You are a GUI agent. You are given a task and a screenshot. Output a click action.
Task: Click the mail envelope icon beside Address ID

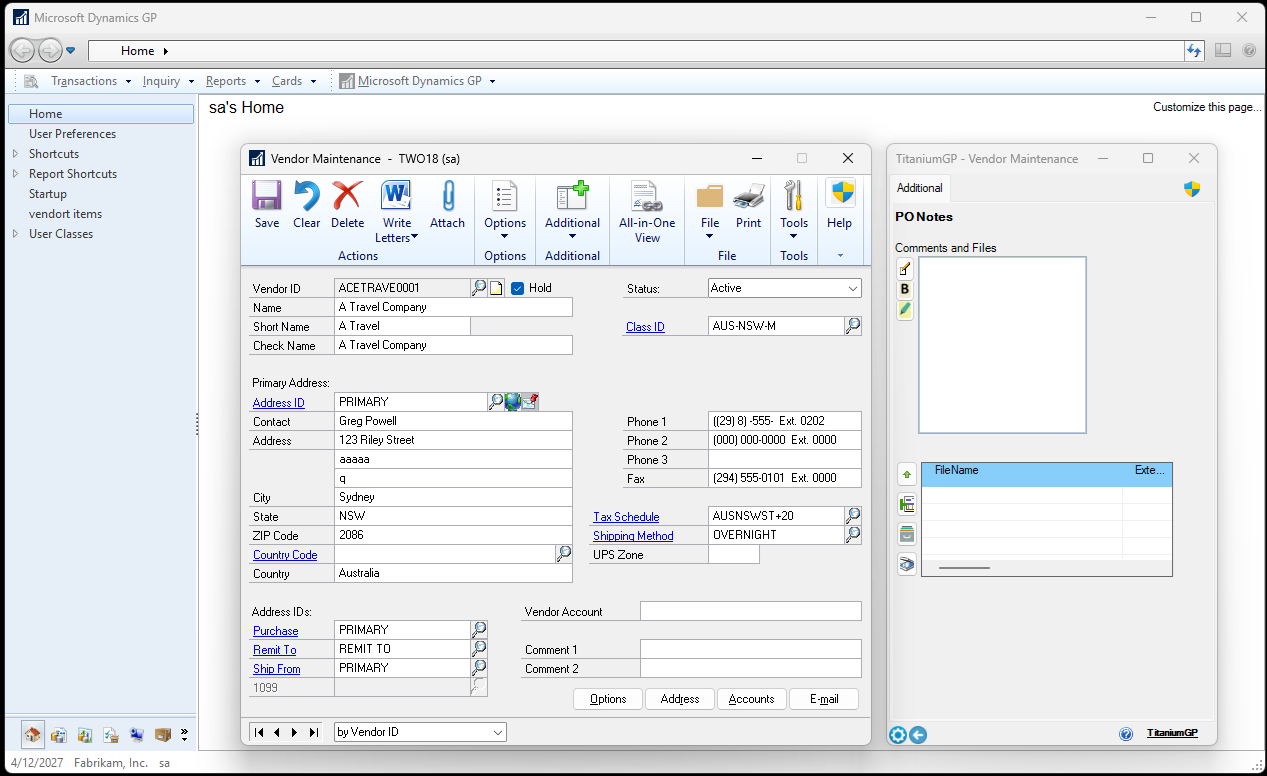tap(530, 402)
